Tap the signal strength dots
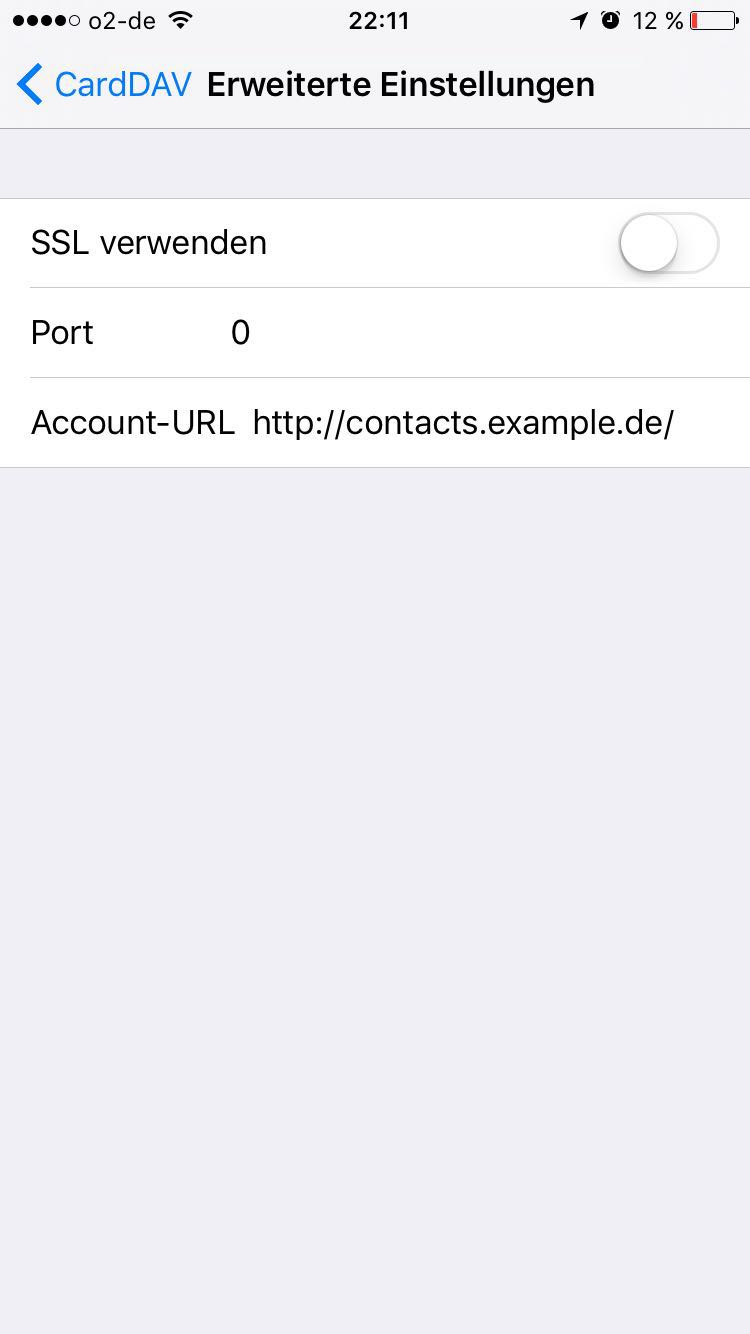750x1334 pixels. [x=45, y=21]
